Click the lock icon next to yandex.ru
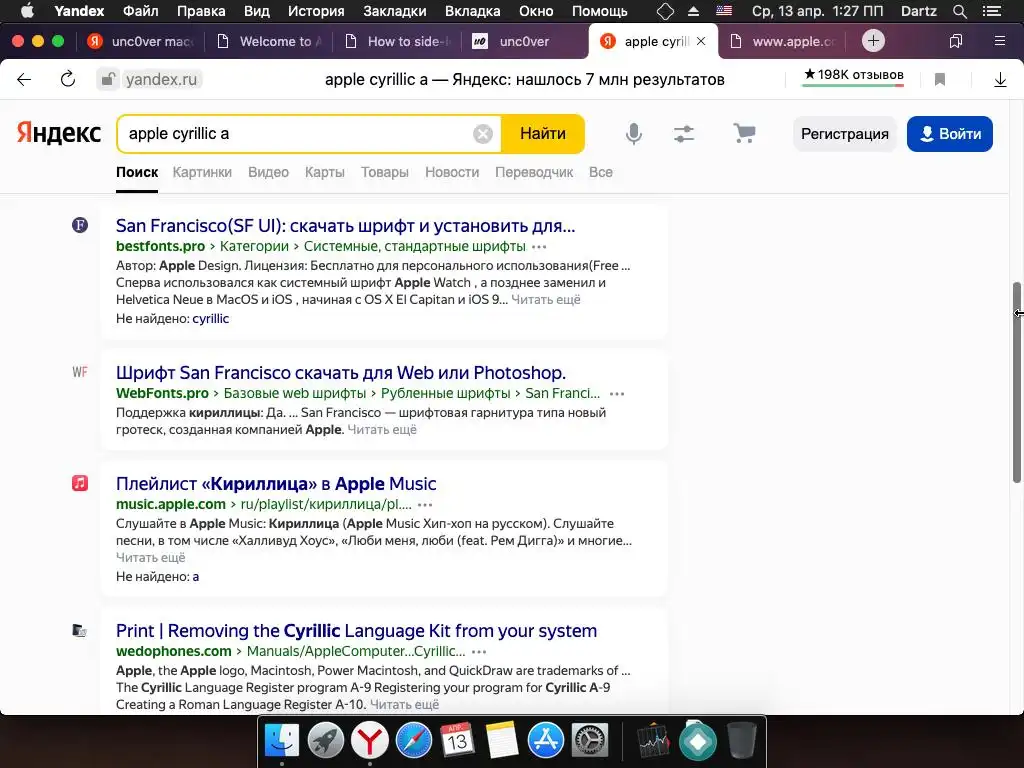This screenshot has height=768, width=1024. (x=108, y=80)
